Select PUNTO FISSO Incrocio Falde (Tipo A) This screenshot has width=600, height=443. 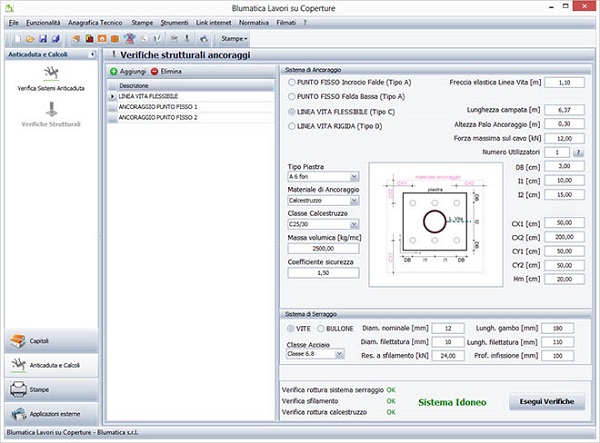click(292, 82)
